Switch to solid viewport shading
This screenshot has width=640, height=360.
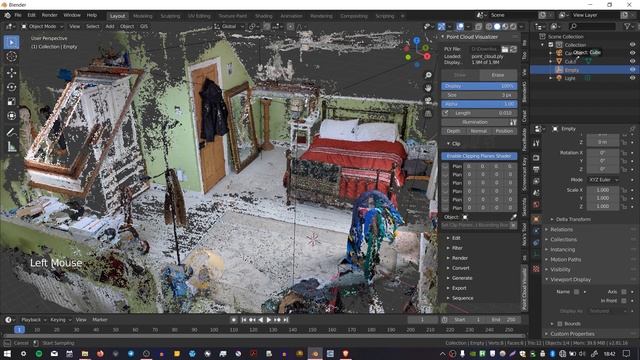click(x=497, y=27)
